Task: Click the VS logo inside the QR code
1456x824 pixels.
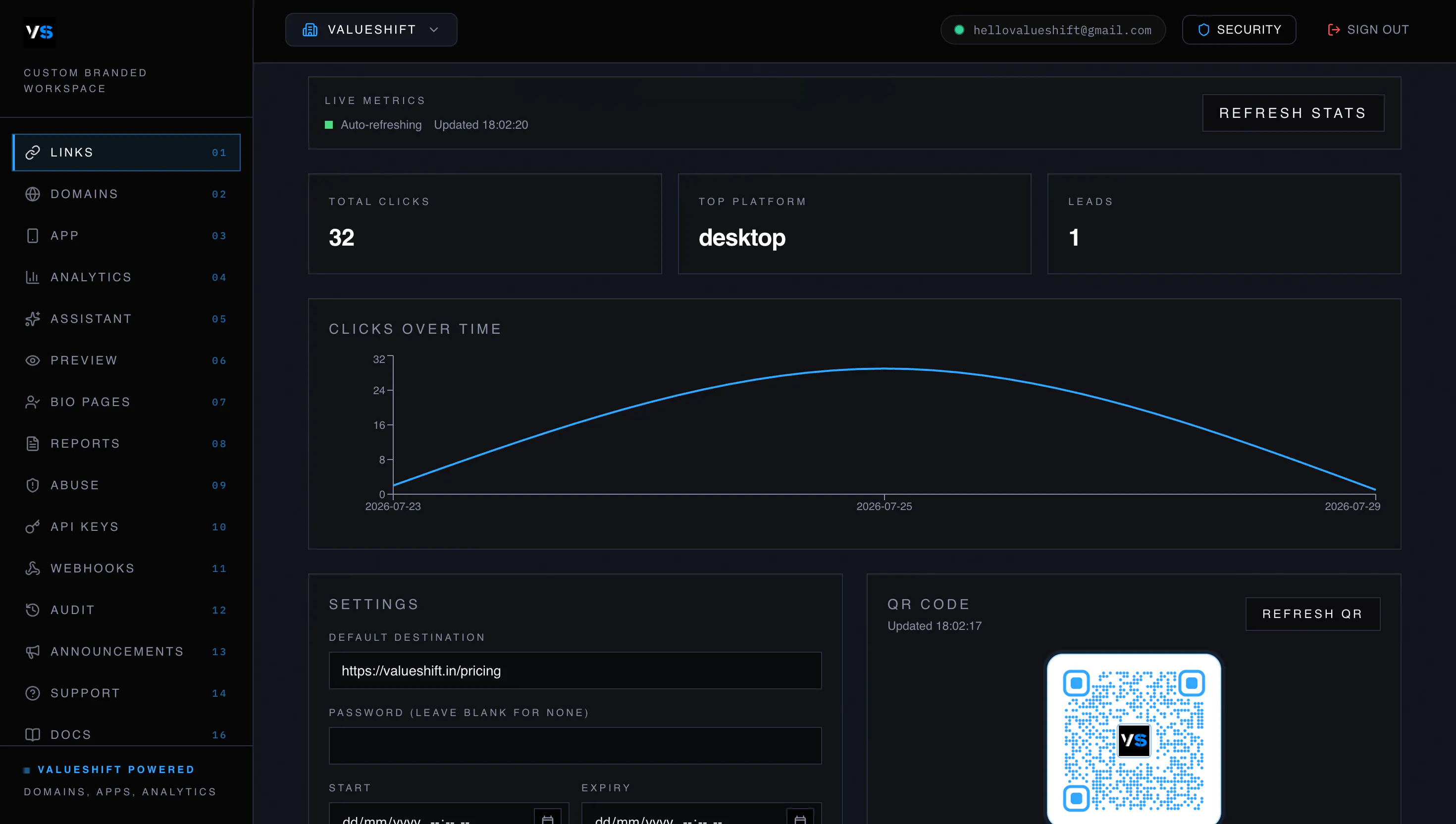Action: pos(1134,740)
